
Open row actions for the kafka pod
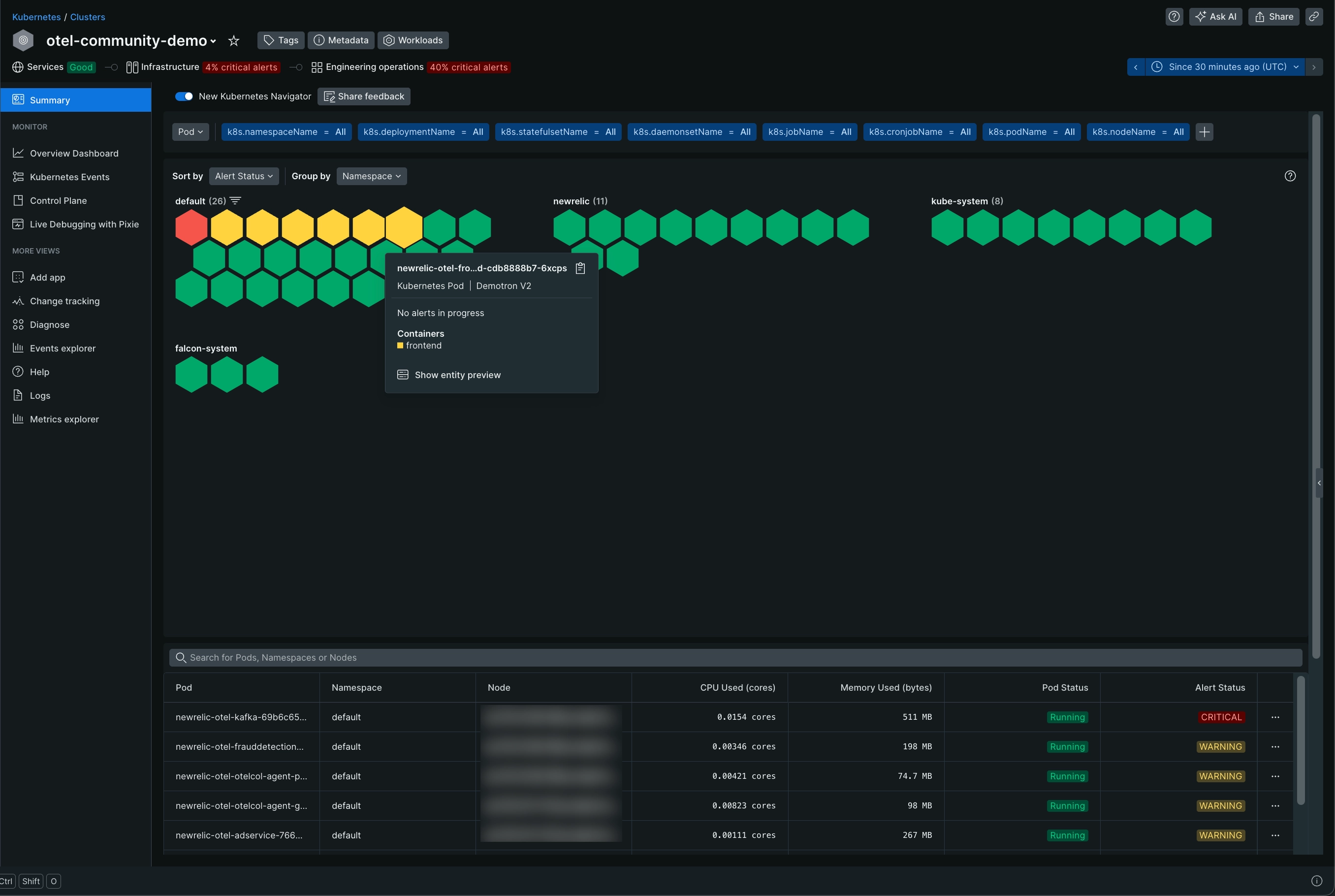pos(1275,717)
